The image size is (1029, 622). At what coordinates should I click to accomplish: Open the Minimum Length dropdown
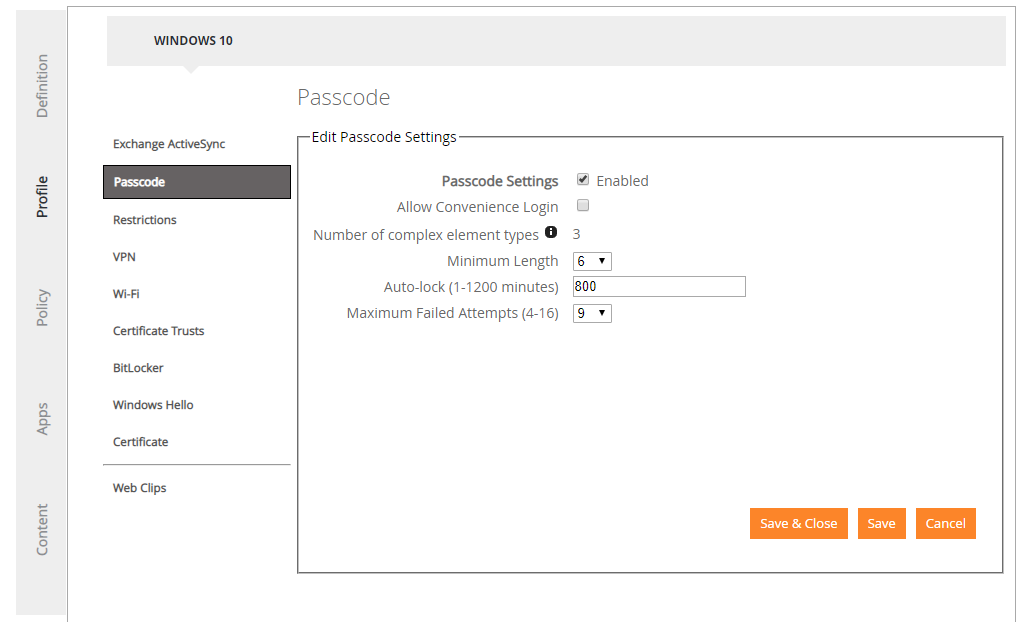click(592, 261)
